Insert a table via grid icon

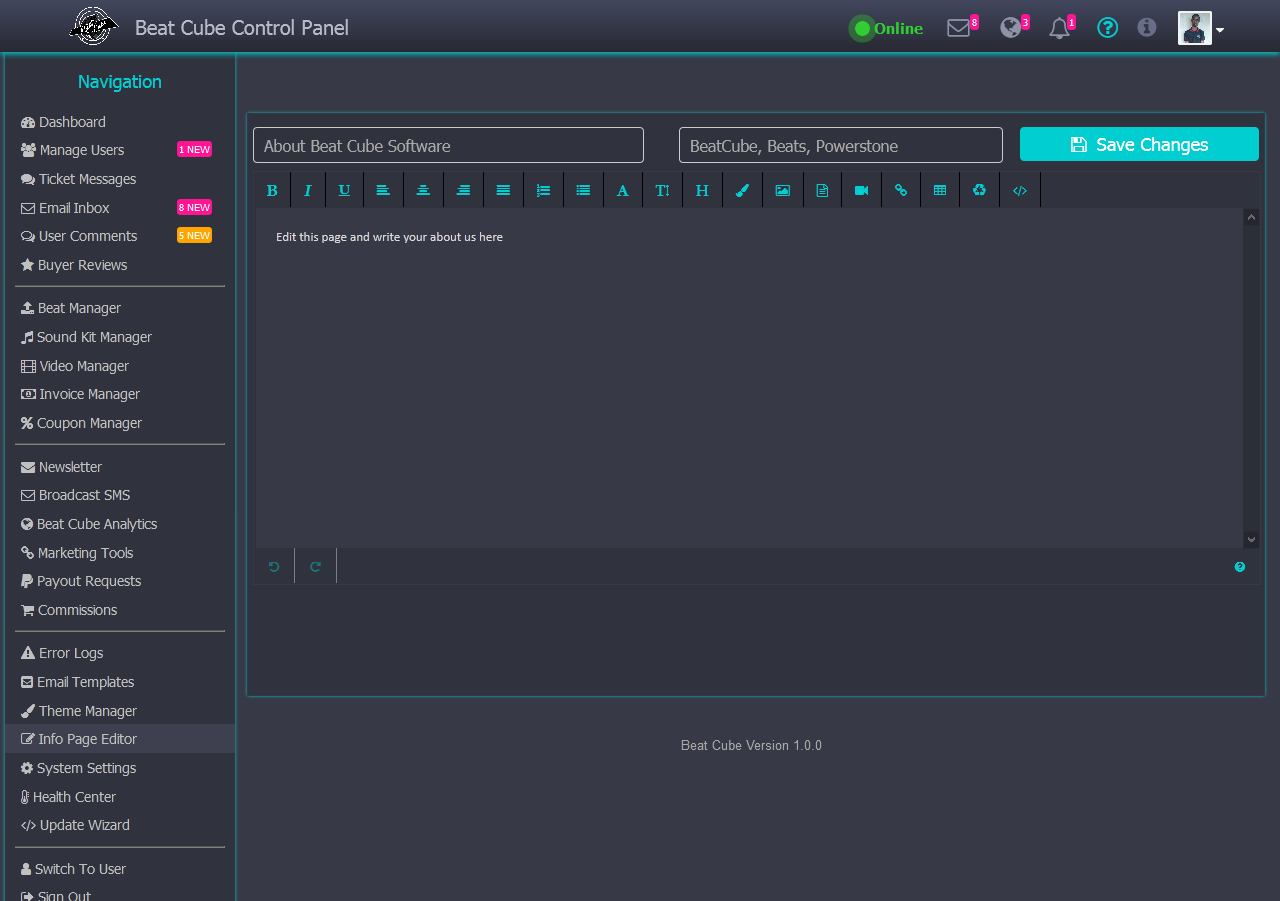click(x=940, y=190)
